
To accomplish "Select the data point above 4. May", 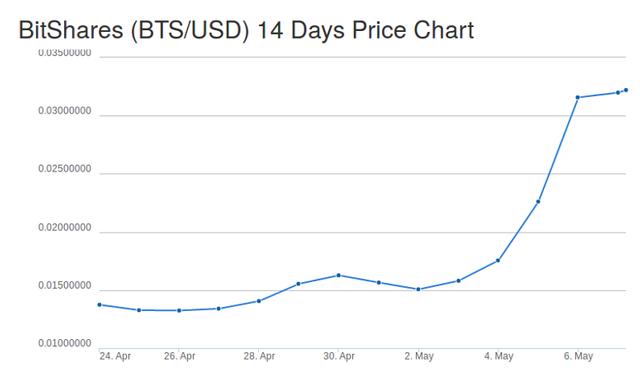I will 498,260.
